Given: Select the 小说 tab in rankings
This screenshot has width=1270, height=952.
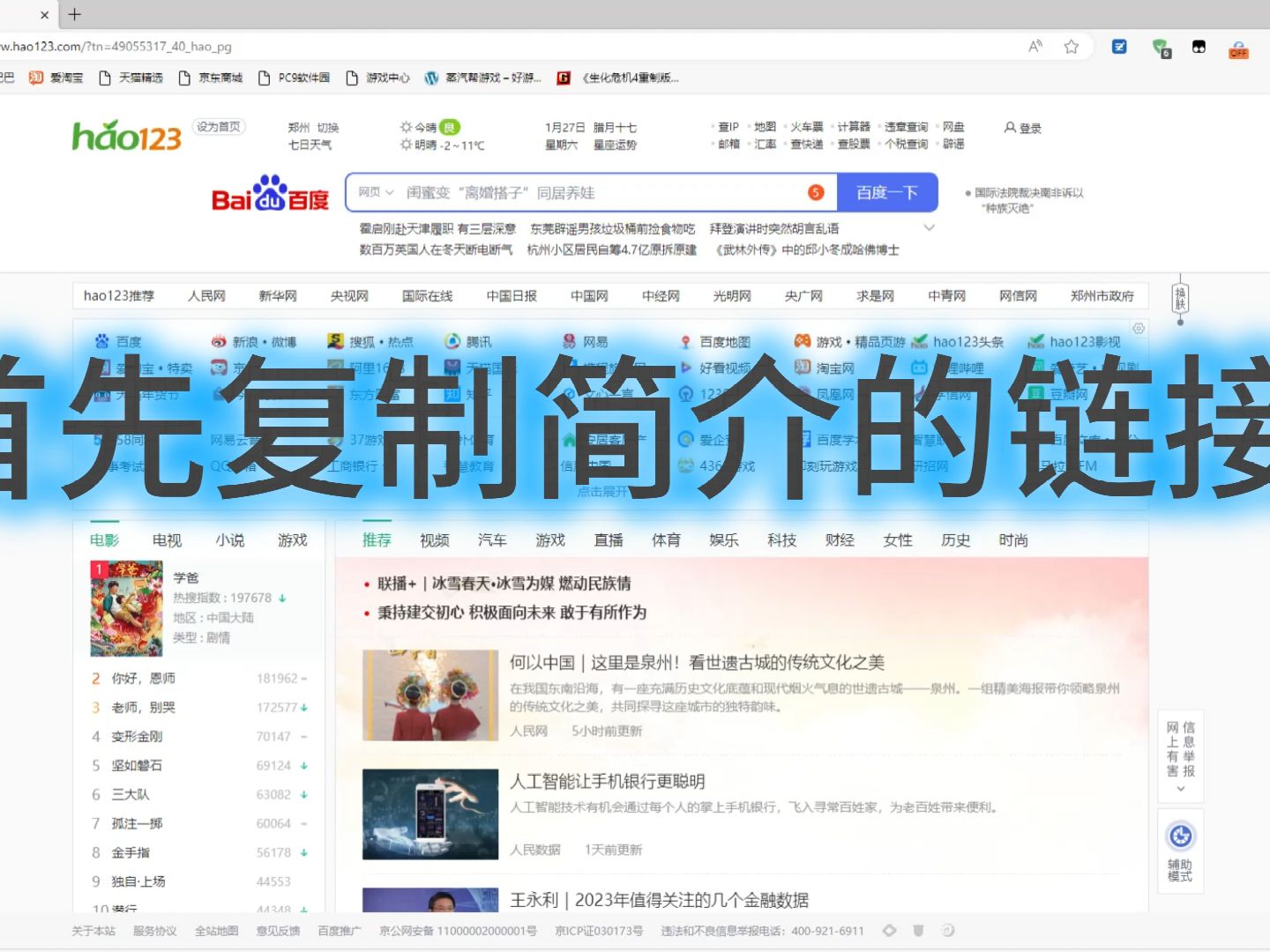Looking at the screenshot, I should [x=230, y=540].
